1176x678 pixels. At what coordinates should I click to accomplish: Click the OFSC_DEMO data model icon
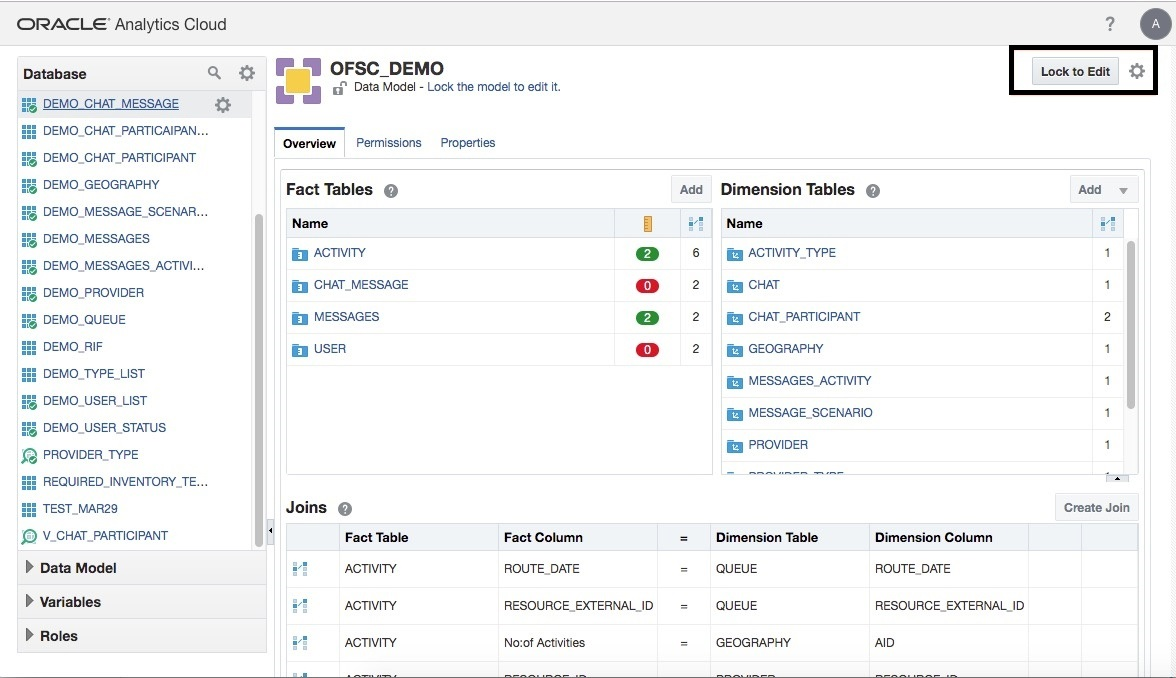298,80
